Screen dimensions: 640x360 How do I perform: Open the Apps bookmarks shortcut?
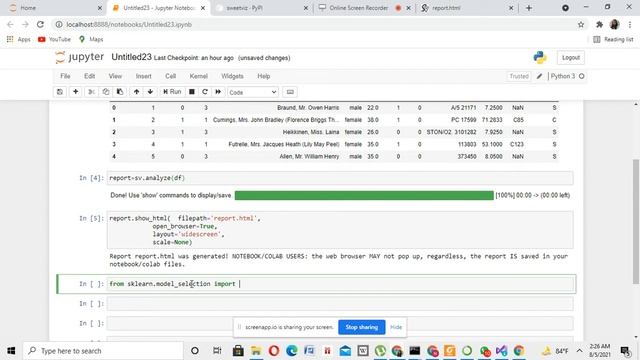click(x=19, y=39)
